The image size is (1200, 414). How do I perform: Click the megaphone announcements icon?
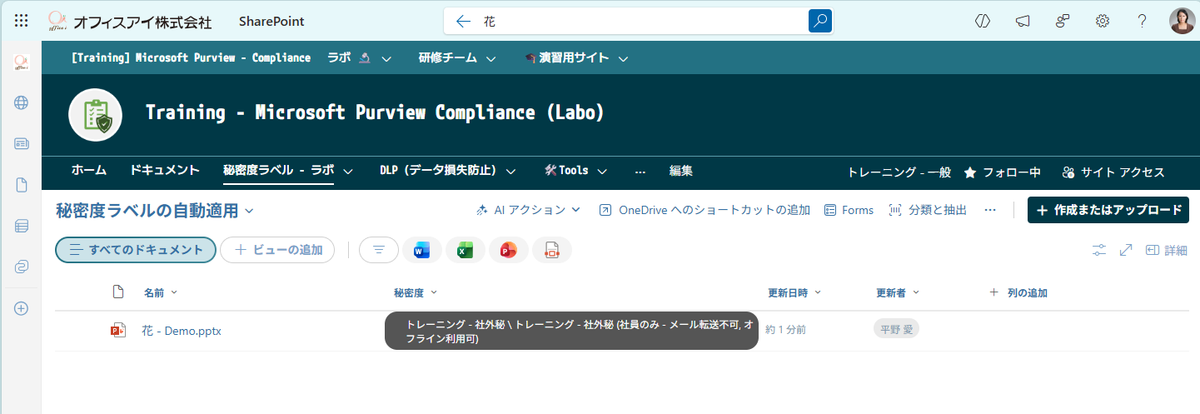click(1023, 21)
